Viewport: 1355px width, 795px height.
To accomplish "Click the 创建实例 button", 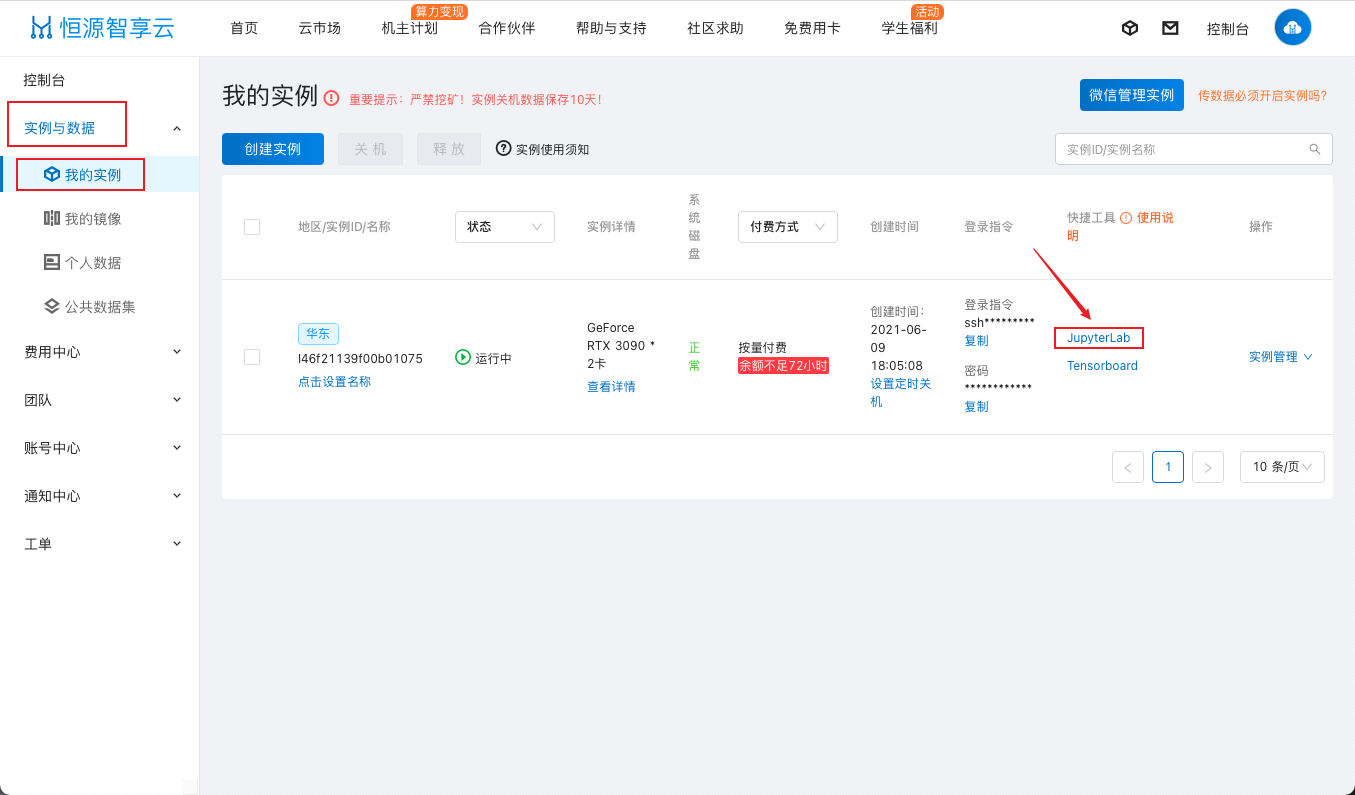I will point(272,148).
